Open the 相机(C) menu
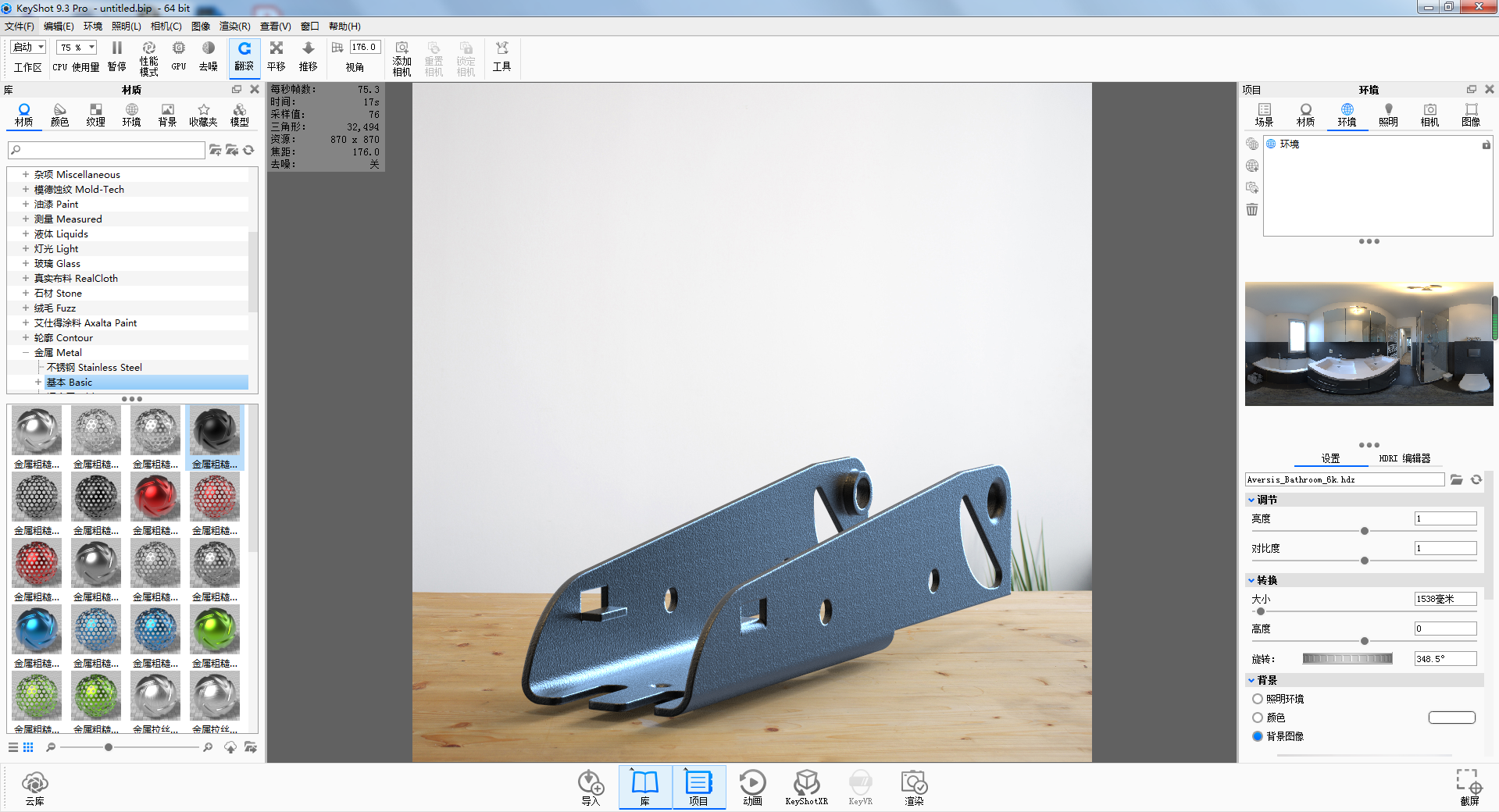Image resolution: width=1499 pixels, height=812 pixels. (x=166, y=27)
